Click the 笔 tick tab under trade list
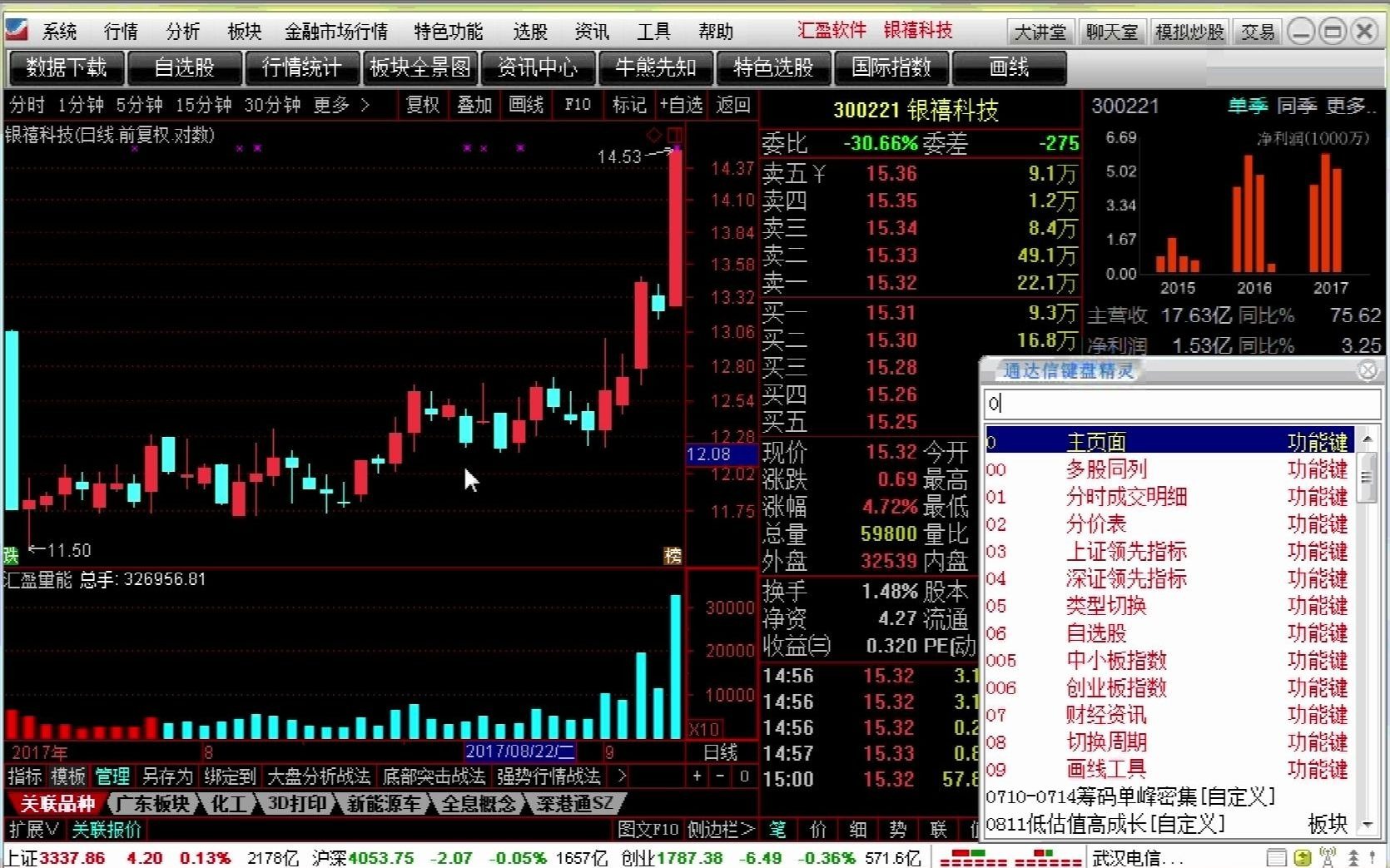The image size is (1390, 868). (x=777, y=829)
